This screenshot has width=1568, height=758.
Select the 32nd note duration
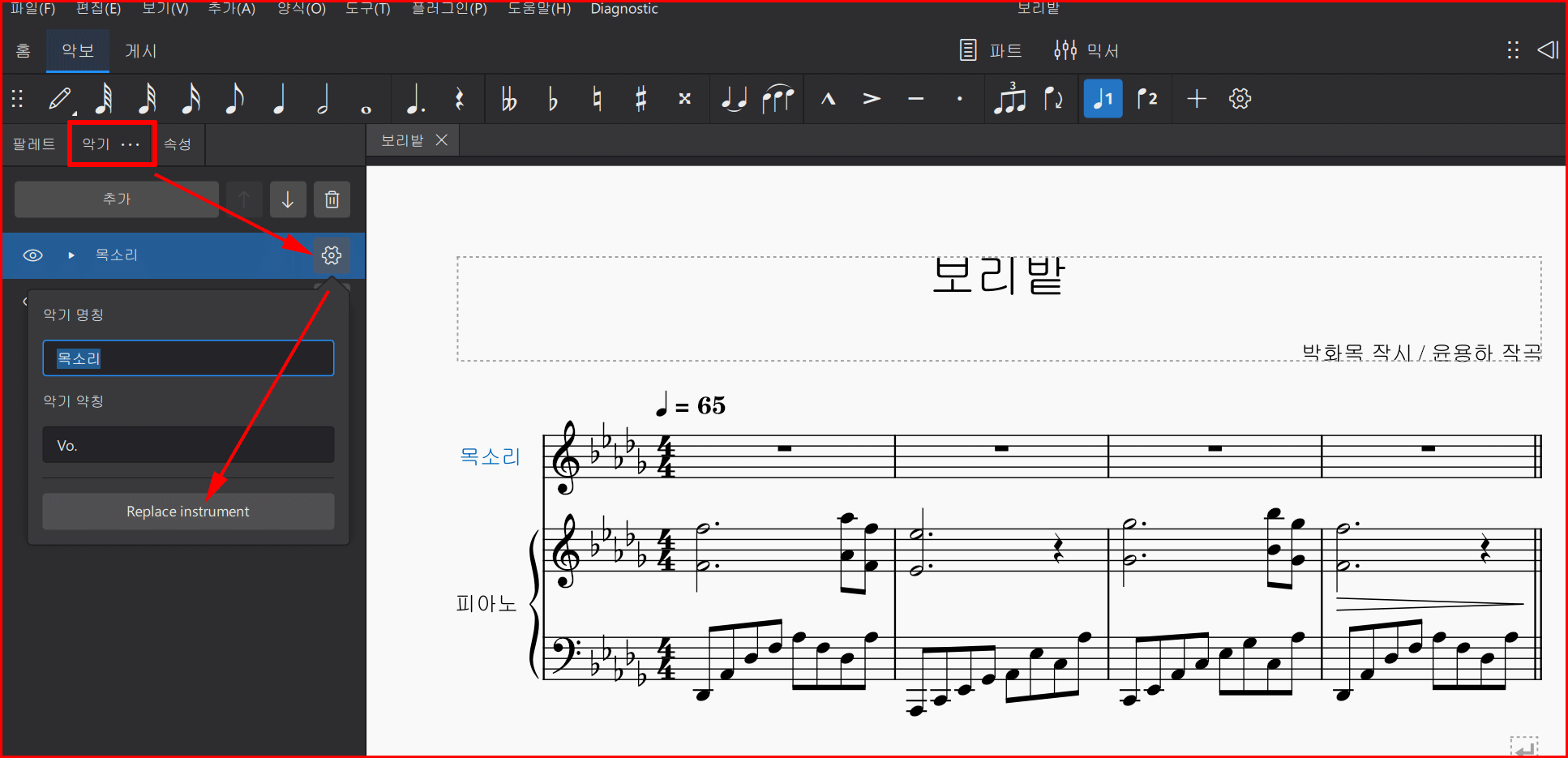click(148, 99)
